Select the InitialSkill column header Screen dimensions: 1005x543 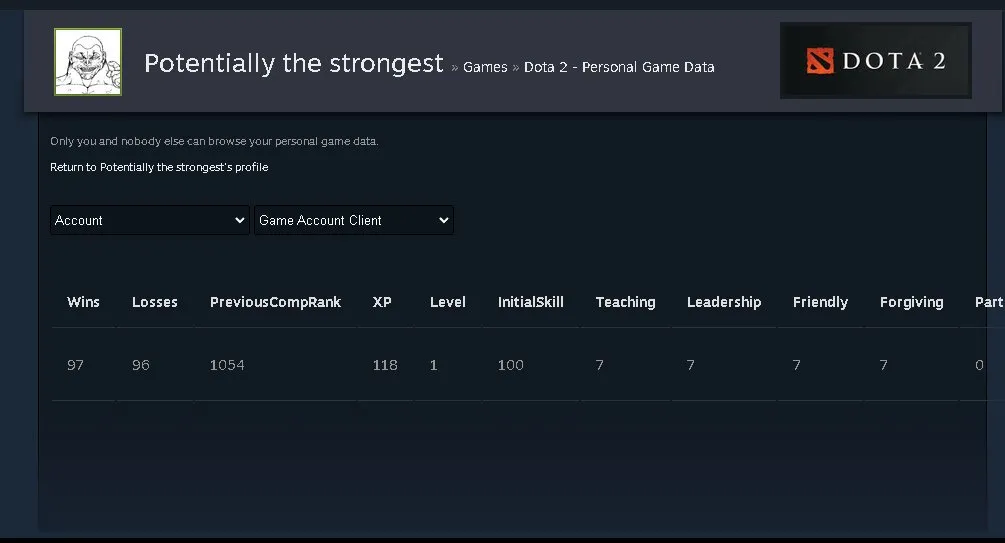click(531, 302)
